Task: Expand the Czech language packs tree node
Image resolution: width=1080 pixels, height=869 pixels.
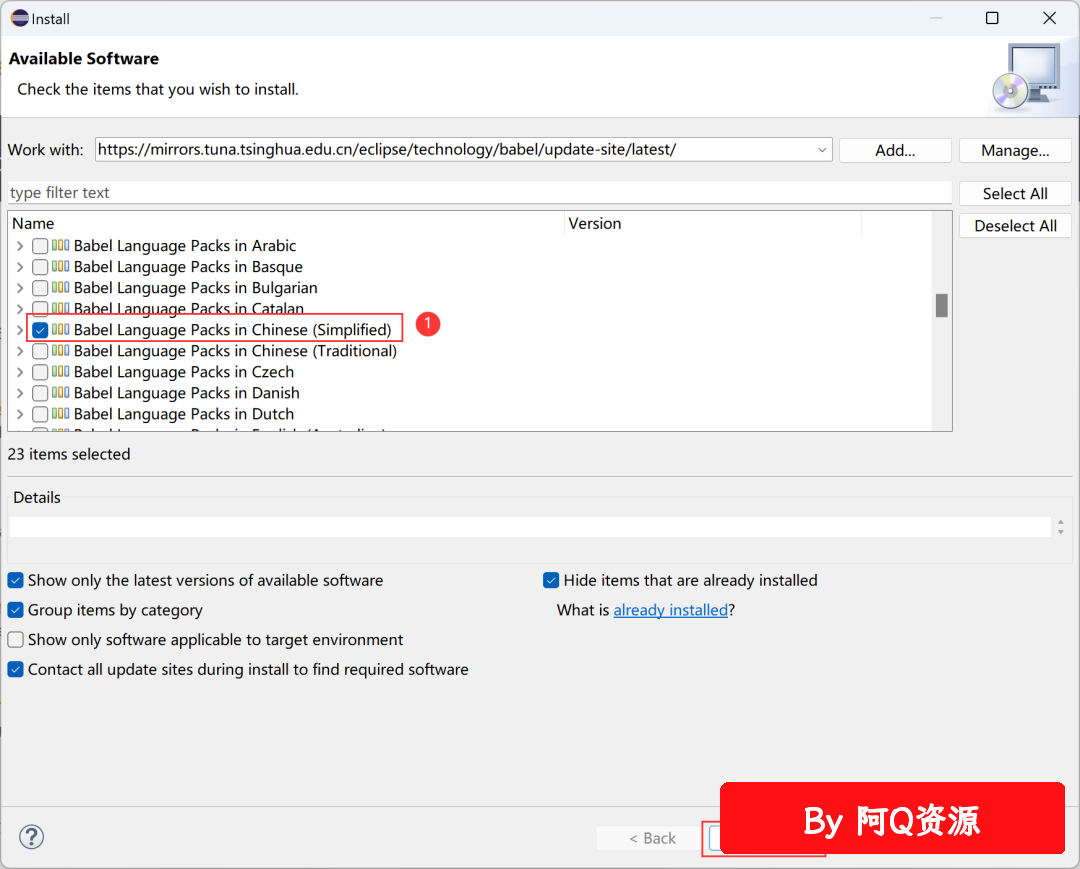Action: 20,372
